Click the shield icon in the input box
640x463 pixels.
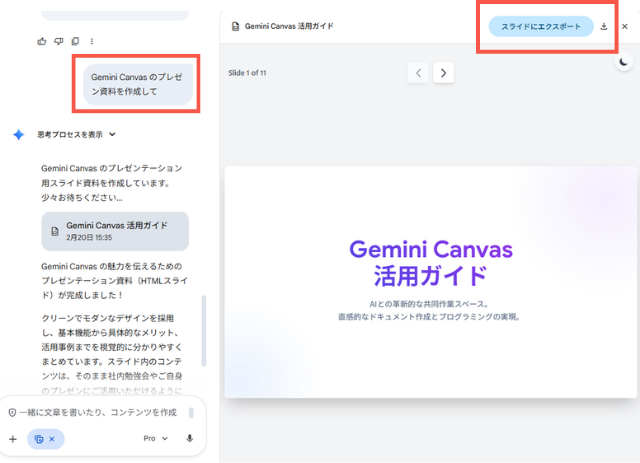(12, 413)
